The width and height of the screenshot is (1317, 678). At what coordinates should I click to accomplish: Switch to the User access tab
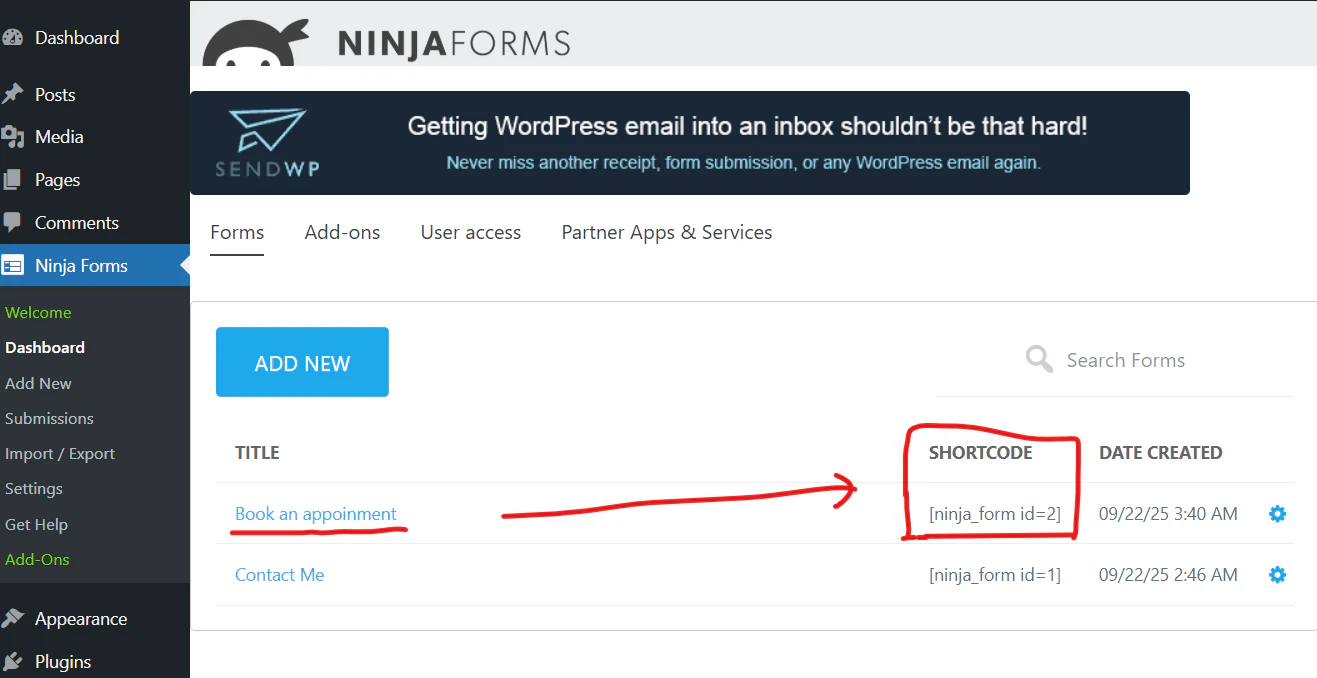click(x=471, y=232)
